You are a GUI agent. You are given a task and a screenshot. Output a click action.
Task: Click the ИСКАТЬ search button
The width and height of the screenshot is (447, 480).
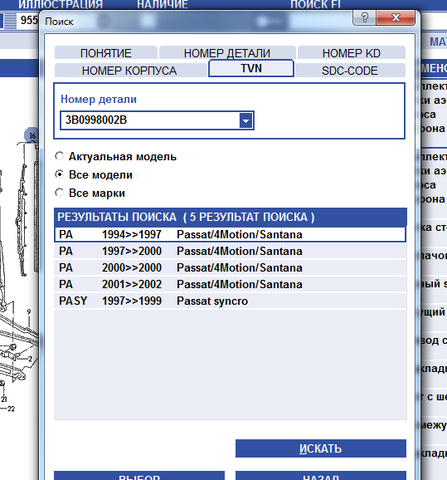(x=321, y=449)
